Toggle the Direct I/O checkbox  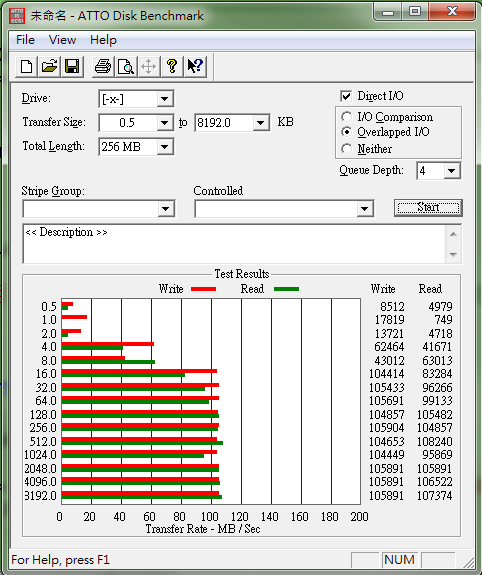point(346,96)
